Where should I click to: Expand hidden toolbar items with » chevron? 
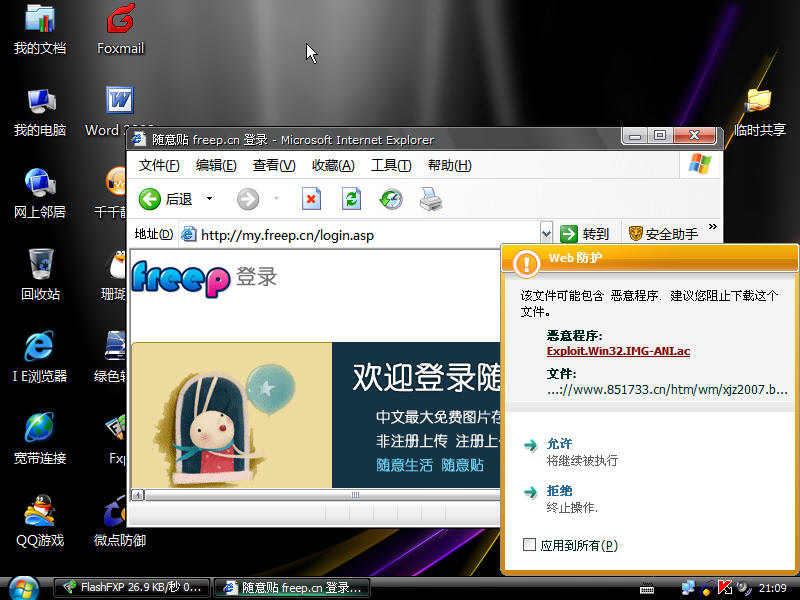713,227
